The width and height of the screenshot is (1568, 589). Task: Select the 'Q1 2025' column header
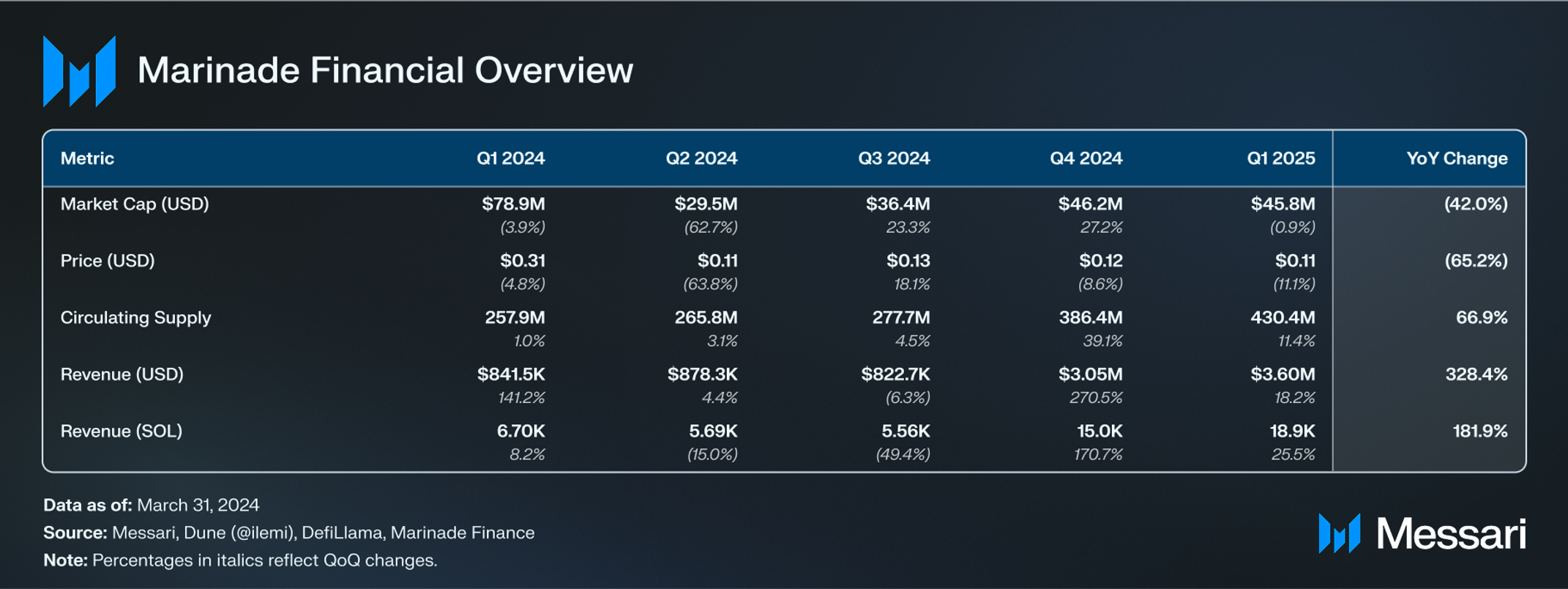1281,158
